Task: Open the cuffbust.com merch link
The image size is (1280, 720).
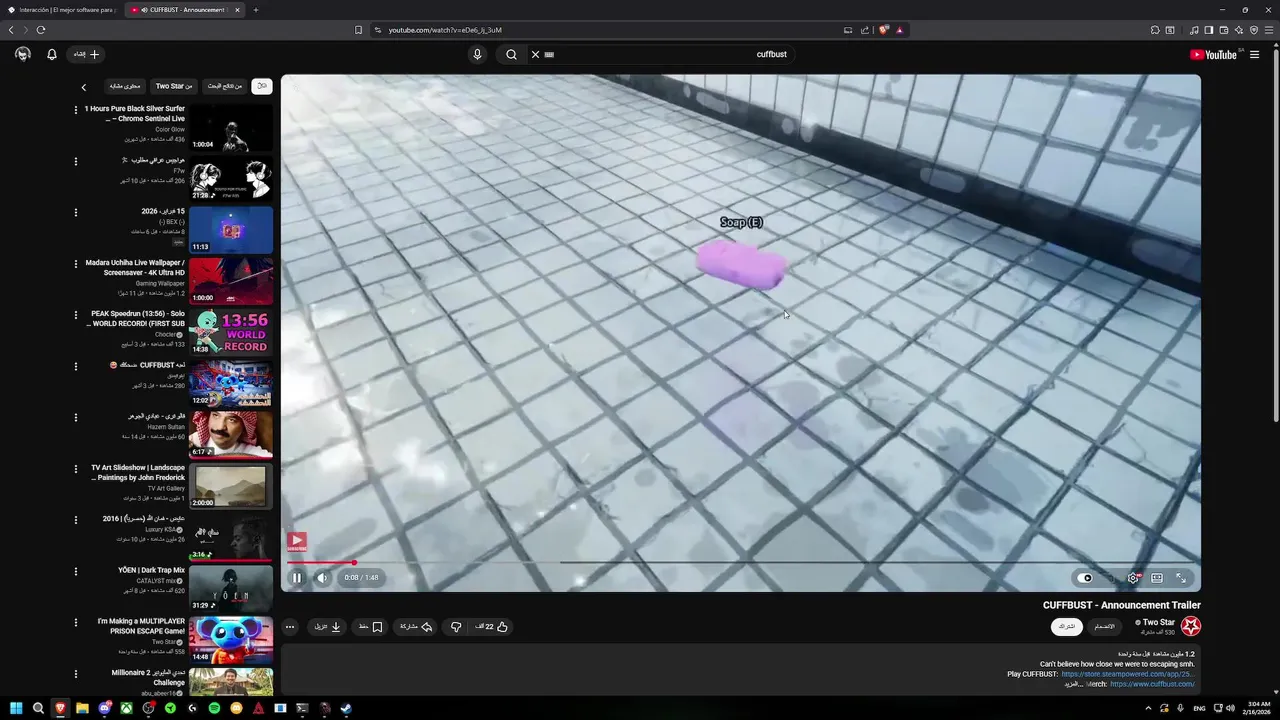Action: point(1152,684)
